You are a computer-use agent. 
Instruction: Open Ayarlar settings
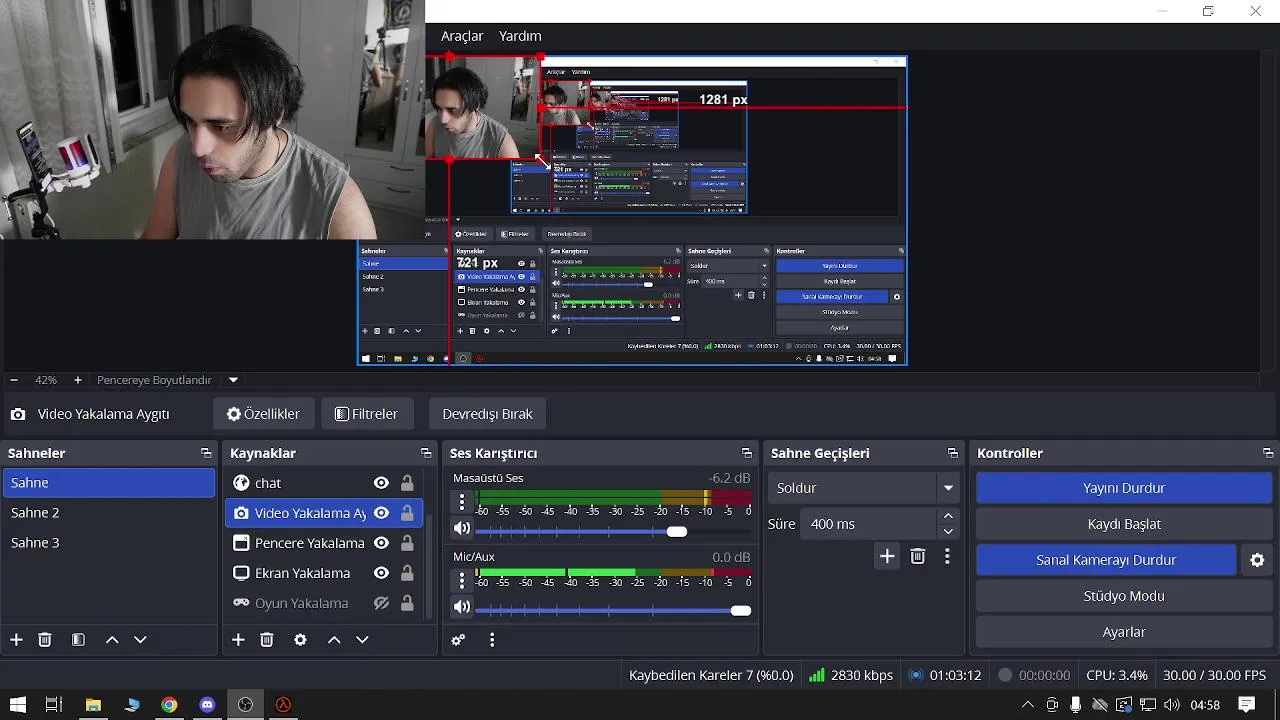(x=1124, y=632)
